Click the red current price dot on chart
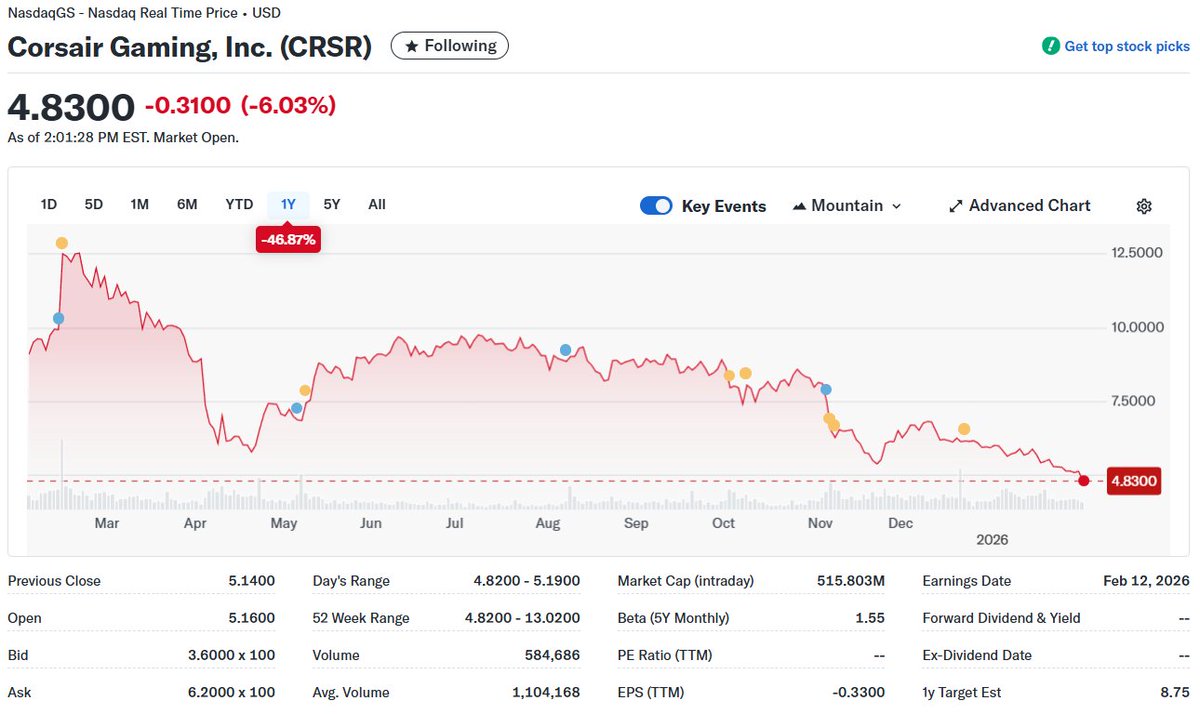 (1084, 481)
